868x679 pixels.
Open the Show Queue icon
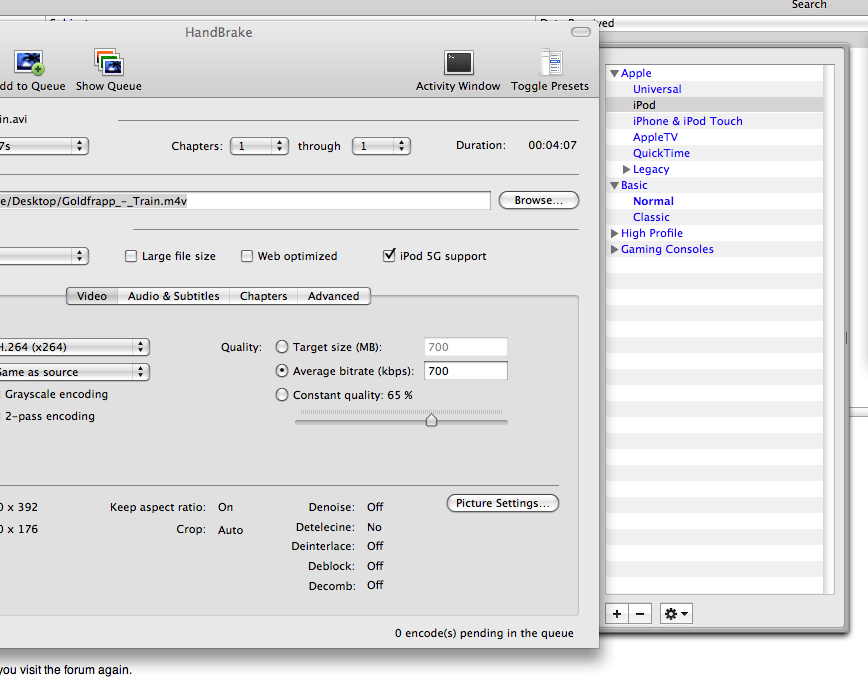click(109, 61)
